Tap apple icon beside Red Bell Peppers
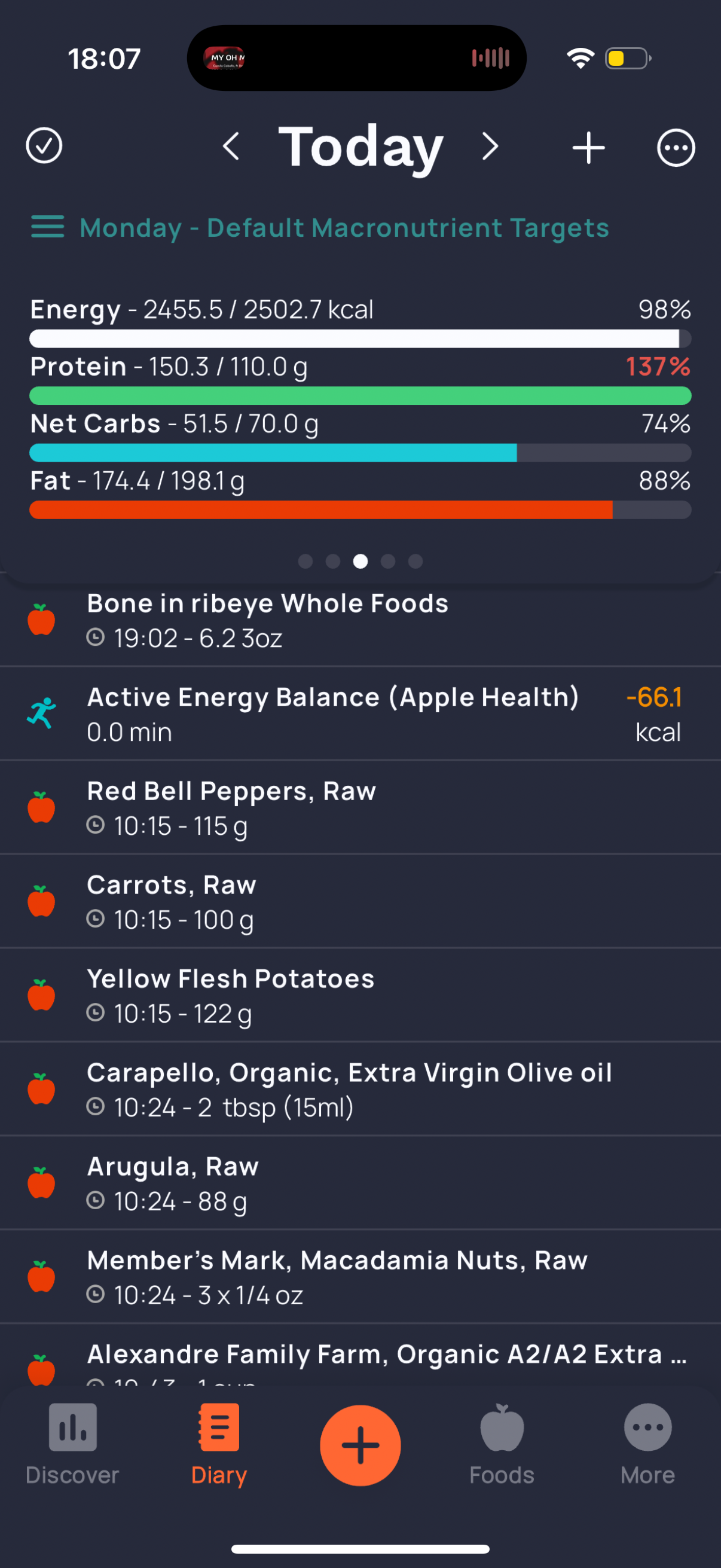This screenshot has height=1568, width=721. coord(41,807)
